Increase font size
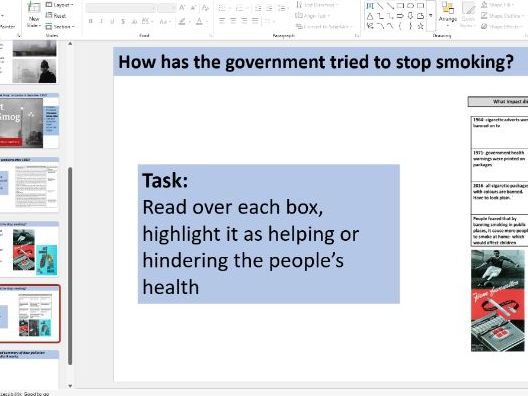528x396 pixels. click(182, 7)
